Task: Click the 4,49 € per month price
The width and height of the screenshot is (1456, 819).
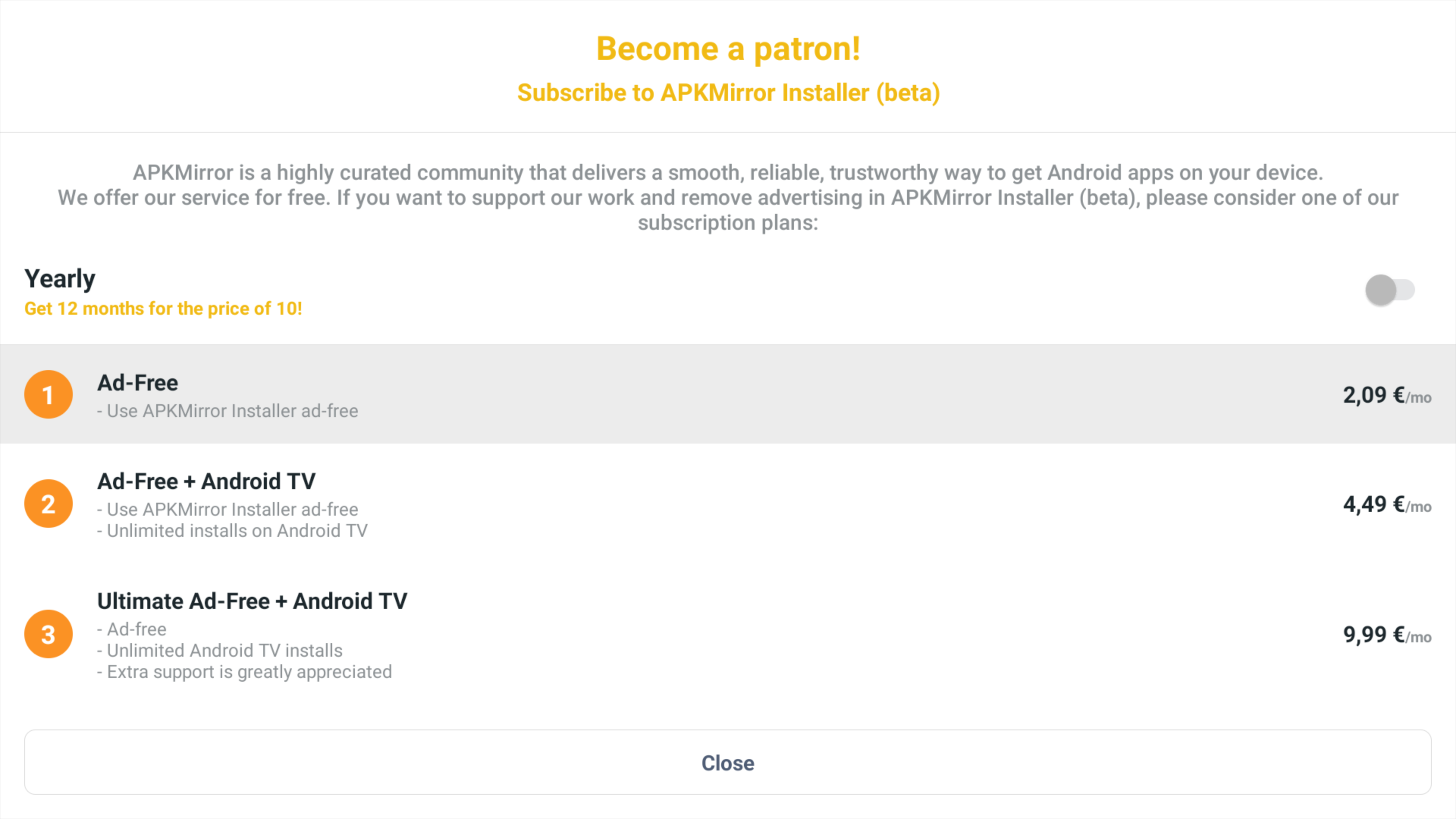Action: tap(1387, 504)
